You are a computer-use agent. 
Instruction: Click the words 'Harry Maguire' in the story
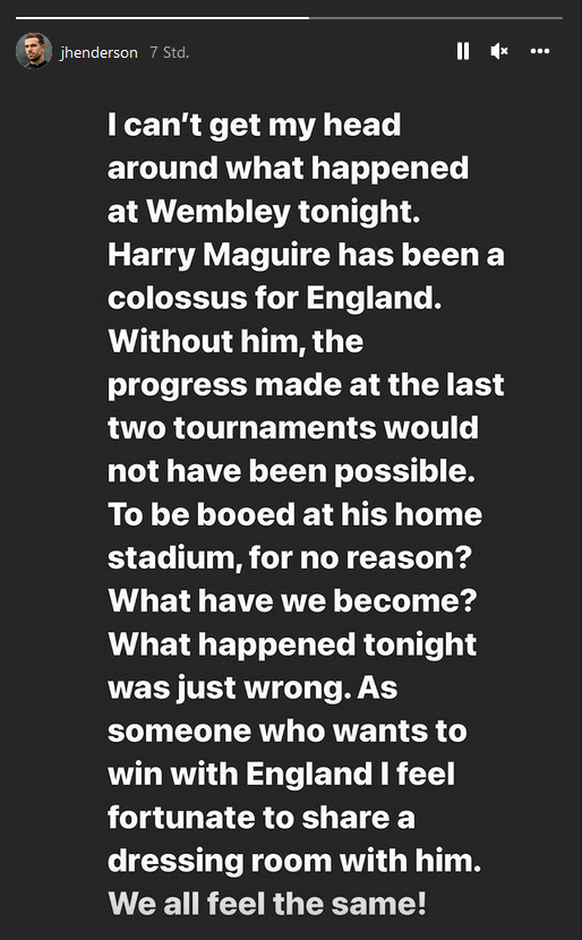219,255
